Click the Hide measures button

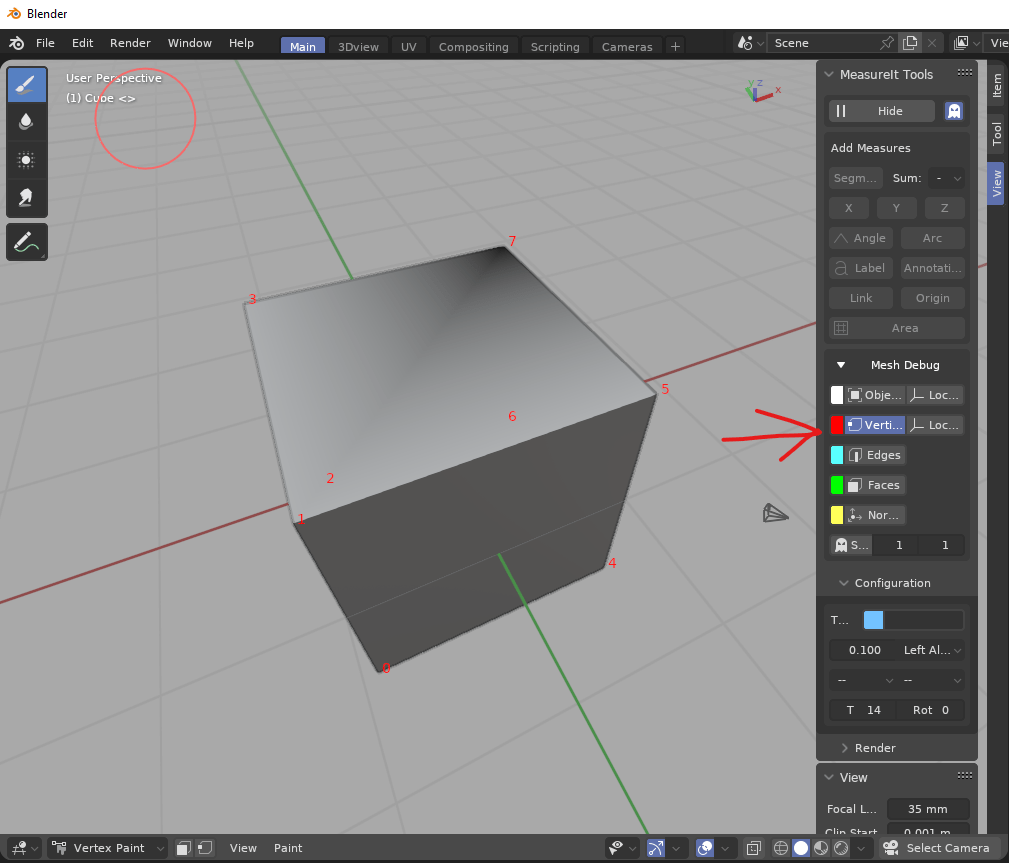(882, 111)
